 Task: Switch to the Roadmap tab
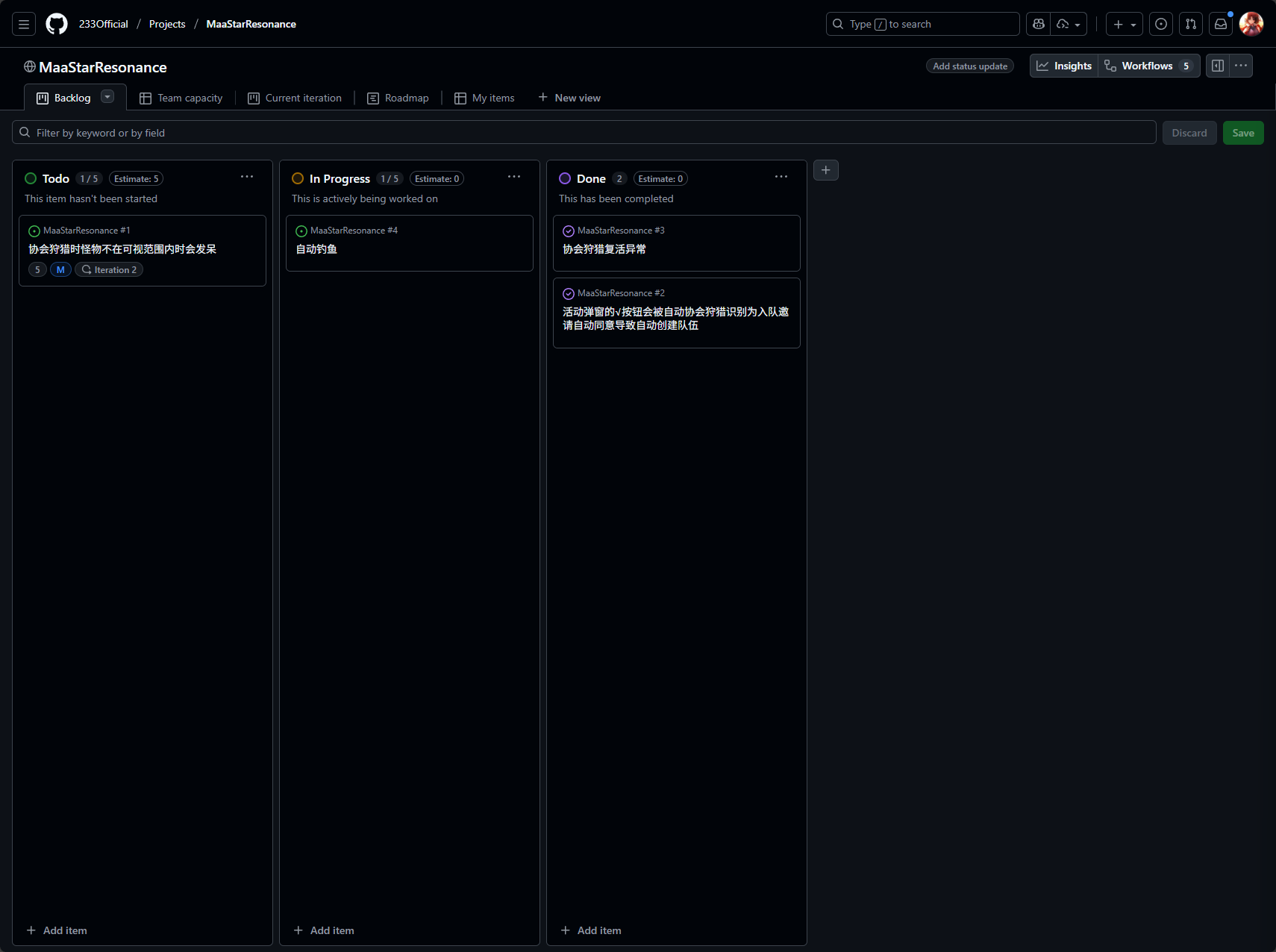tap(398, 98)
